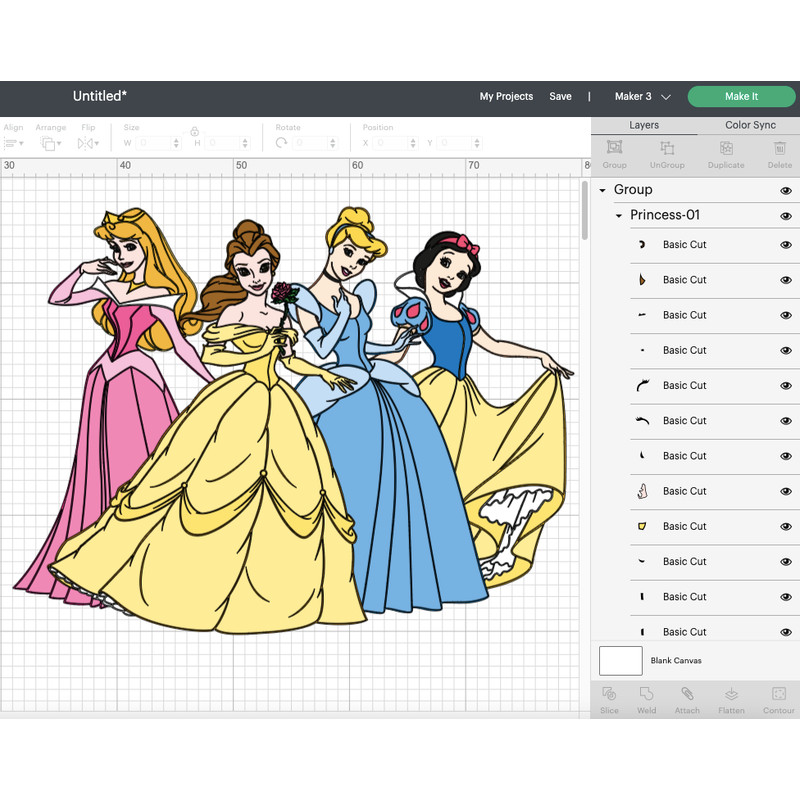Click the Flatten tool
The image size is (800, 800).
[731, 699]
